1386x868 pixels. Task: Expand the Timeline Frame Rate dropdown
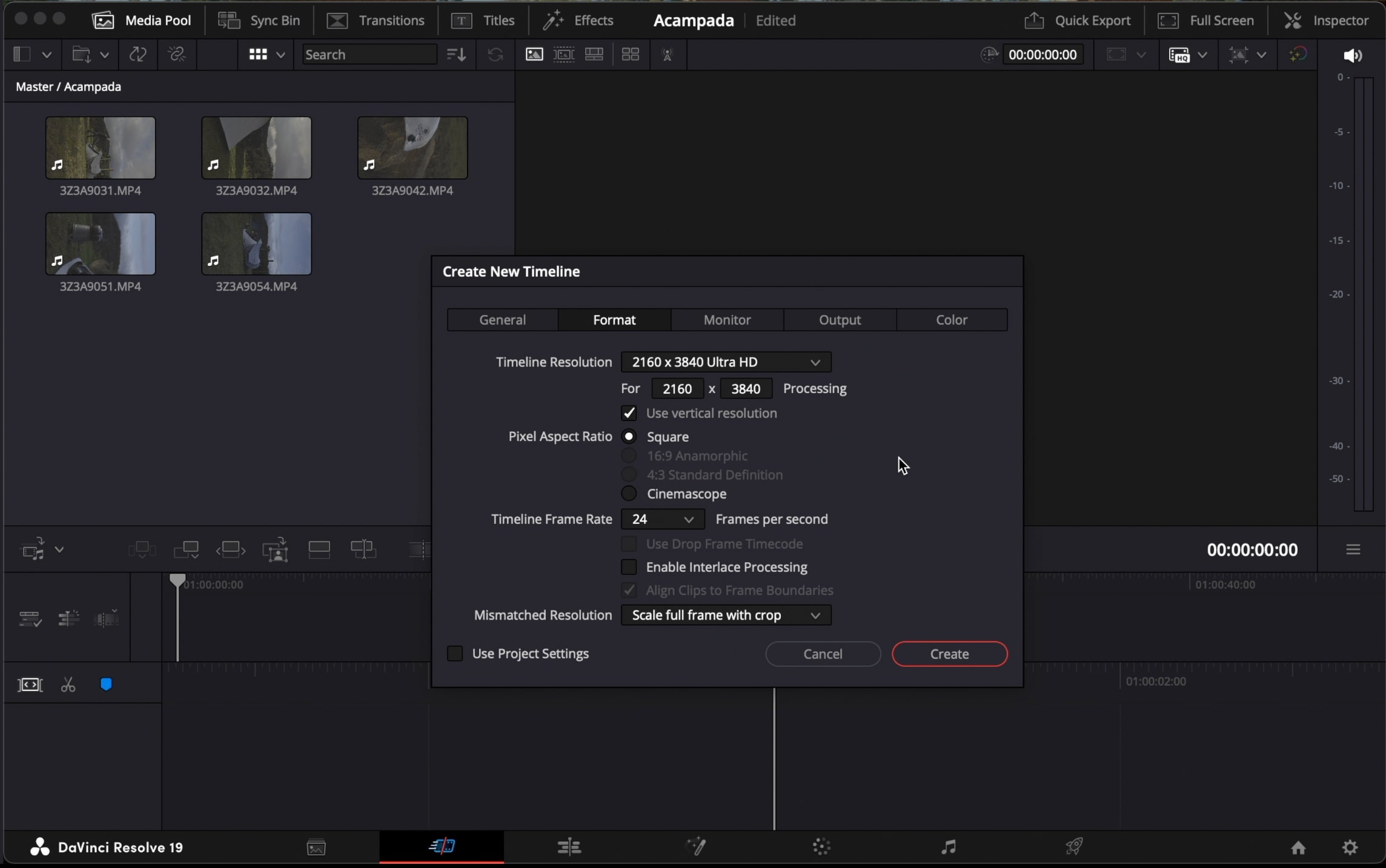[662, 519]
